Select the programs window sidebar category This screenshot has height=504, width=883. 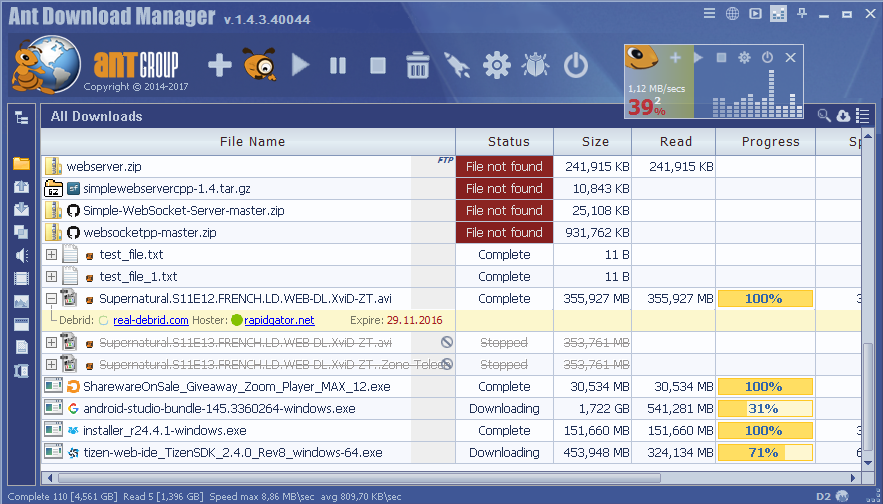(21, 324)
